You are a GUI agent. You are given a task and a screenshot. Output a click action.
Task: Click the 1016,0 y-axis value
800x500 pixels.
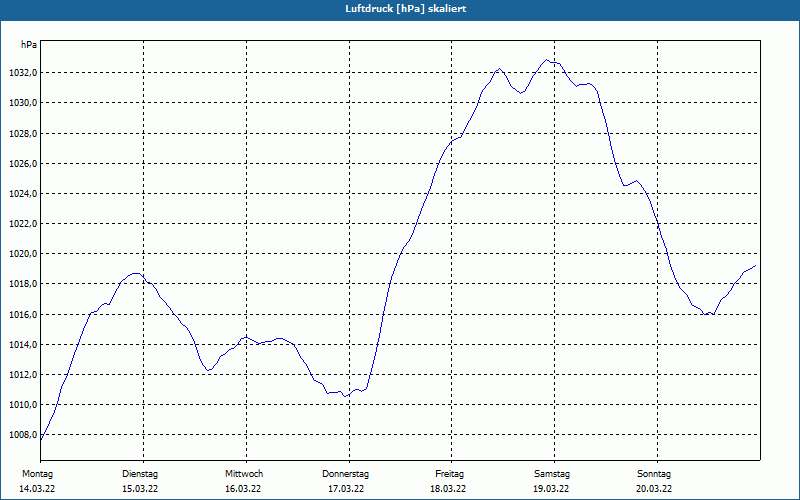pyautogui.click(x=23, y=315)
